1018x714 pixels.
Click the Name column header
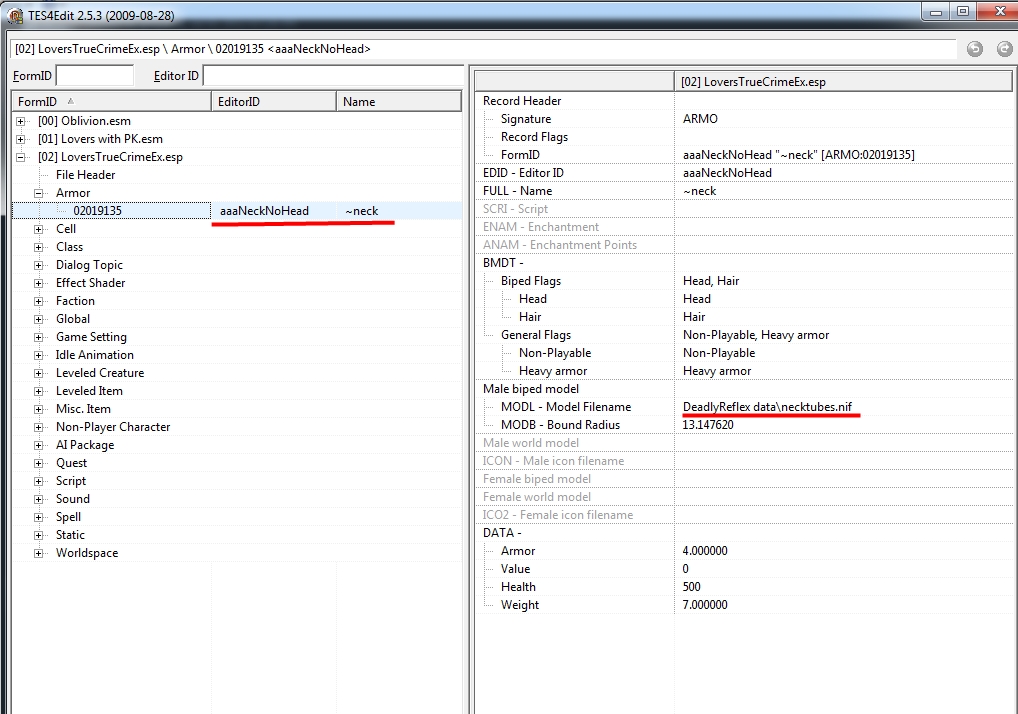397,101
